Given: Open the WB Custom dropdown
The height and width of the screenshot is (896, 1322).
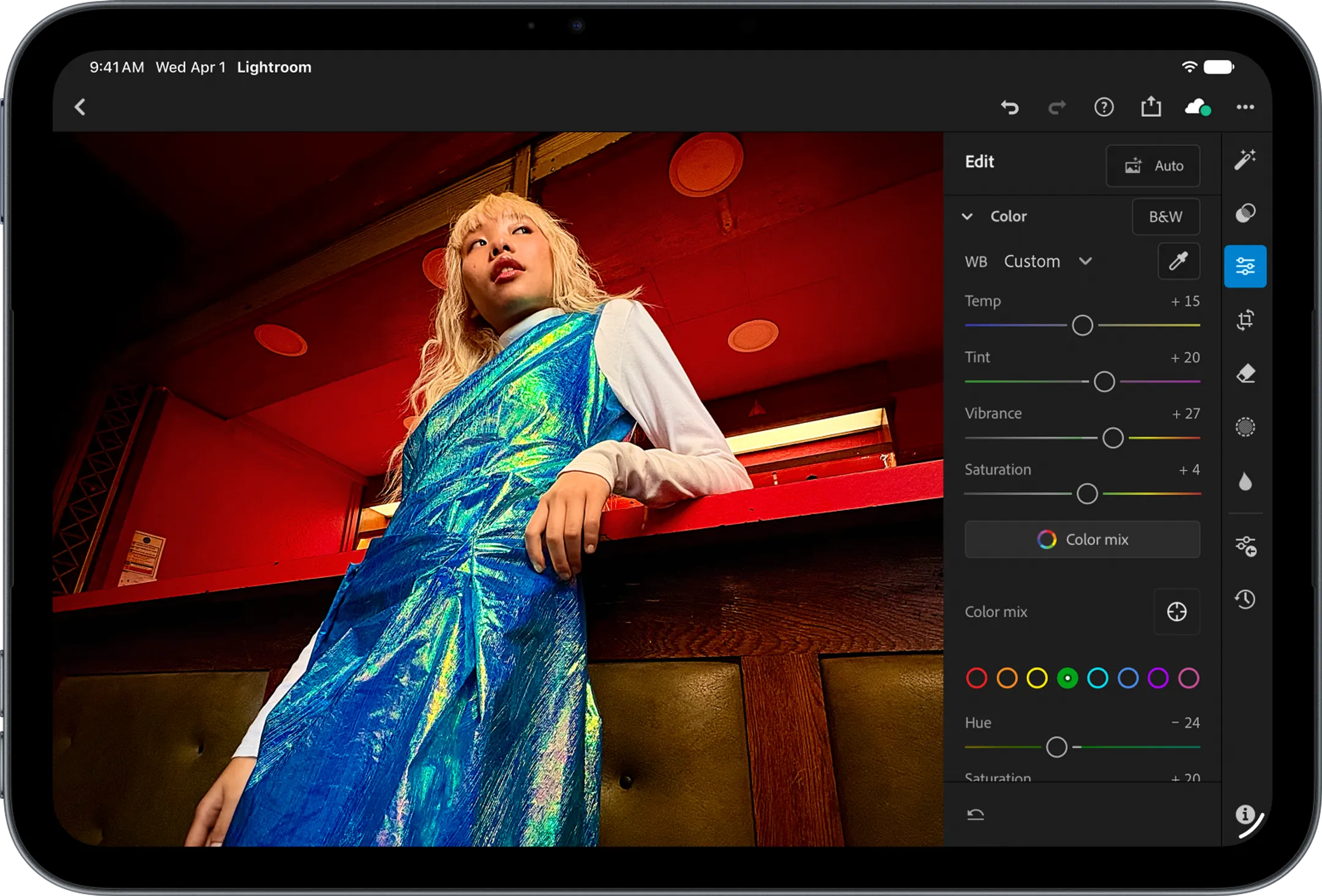Looking at the screenshot, I should point(1047,261).
